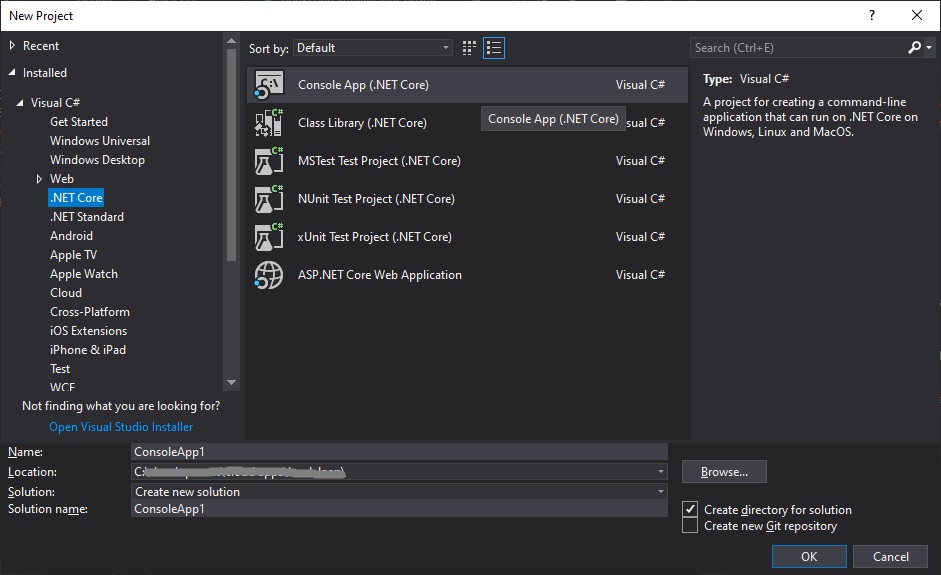Click the Cancel button

click(891, 556)
